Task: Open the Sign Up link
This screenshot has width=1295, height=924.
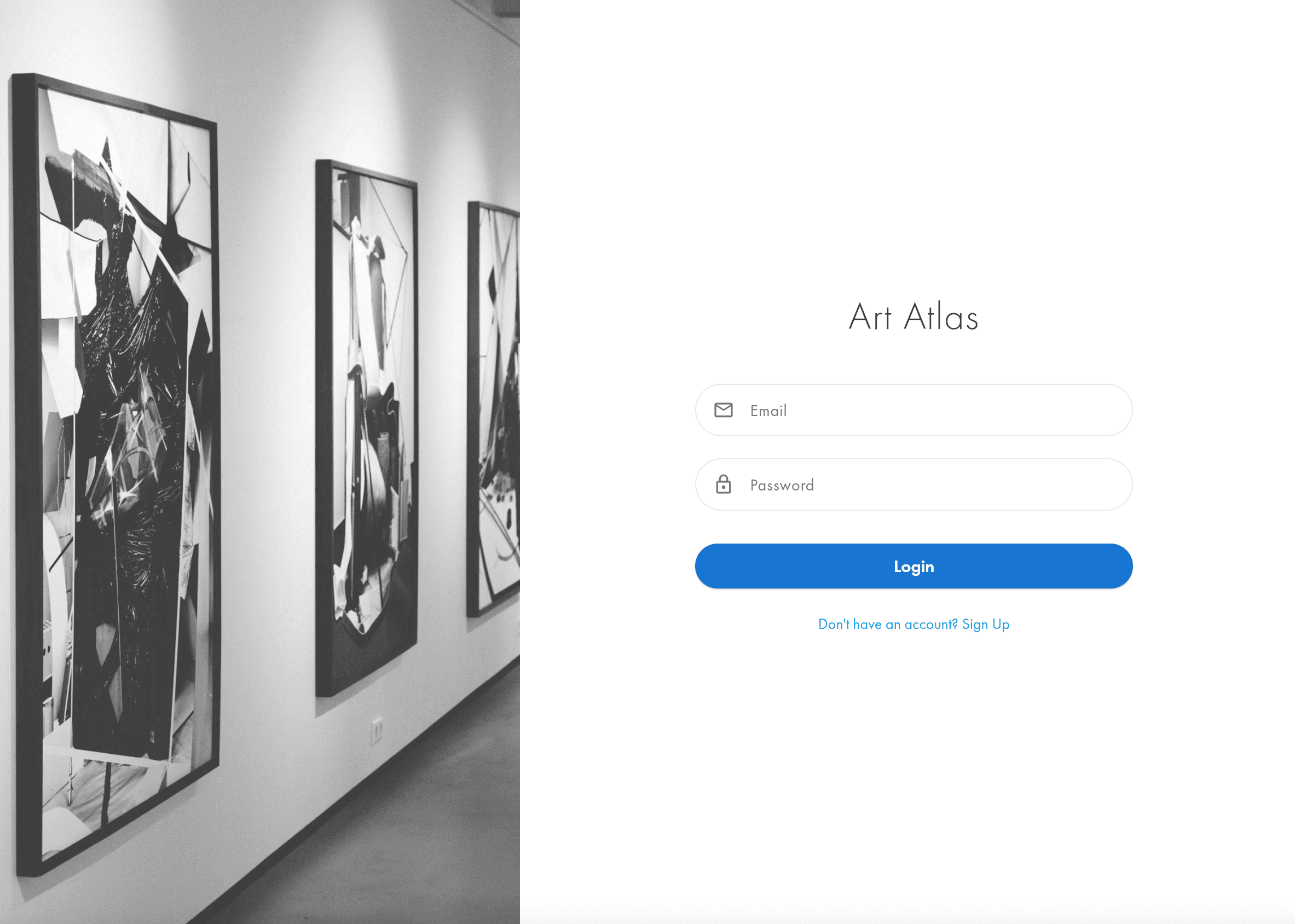Action: 913,624
